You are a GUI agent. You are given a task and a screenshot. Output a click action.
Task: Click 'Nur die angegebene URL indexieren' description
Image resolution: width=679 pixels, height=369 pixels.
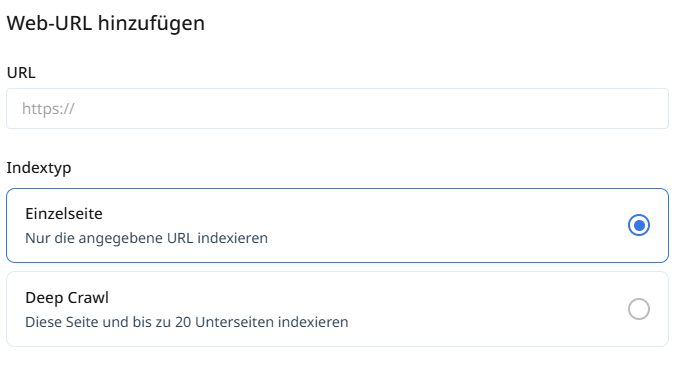click(x=146, y=238)
